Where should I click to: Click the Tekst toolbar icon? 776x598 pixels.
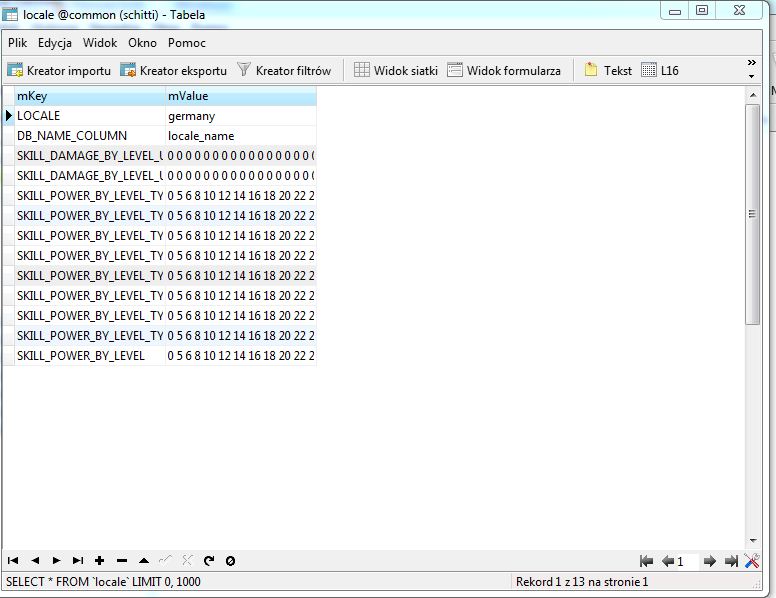click(608, 70)
